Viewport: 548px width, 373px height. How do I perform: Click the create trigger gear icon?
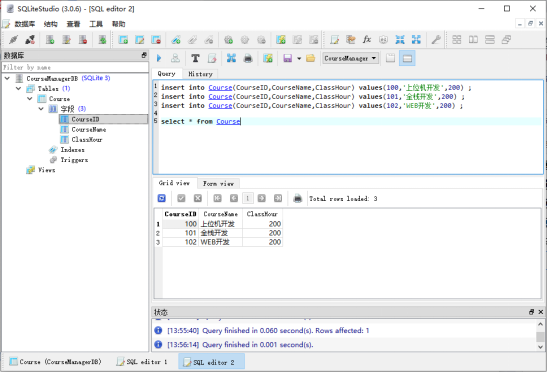click(x=229, y=40)
